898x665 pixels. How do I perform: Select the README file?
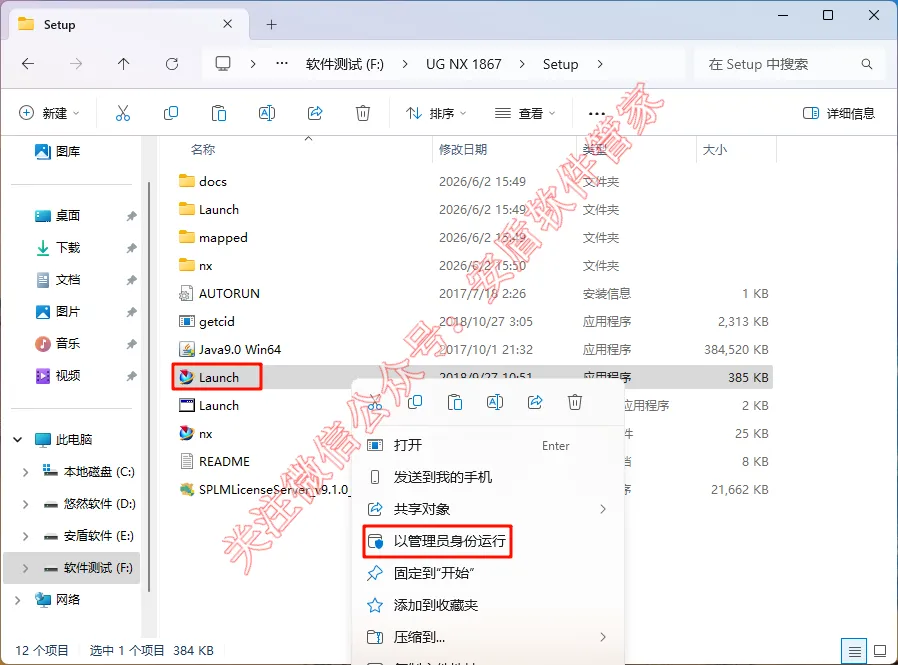[x=214, y=462]
